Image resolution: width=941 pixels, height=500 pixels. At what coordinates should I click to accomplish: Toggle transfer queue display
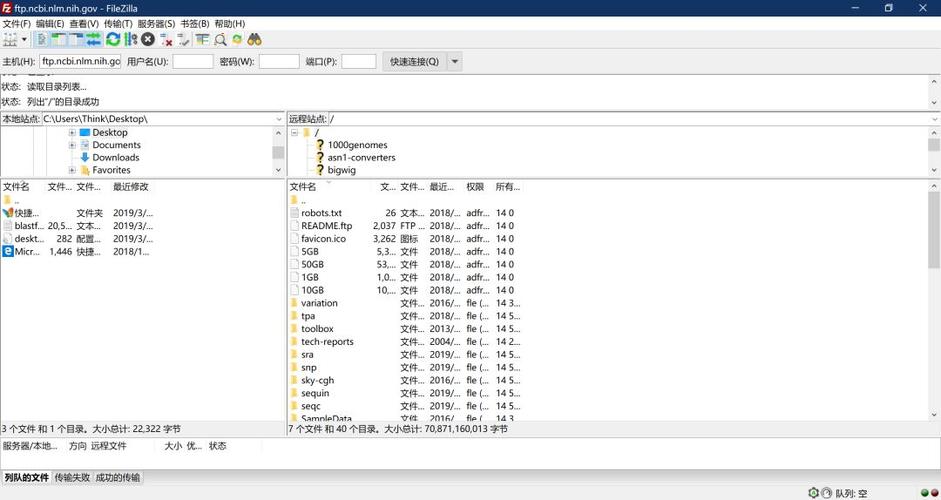pos(94,40)
